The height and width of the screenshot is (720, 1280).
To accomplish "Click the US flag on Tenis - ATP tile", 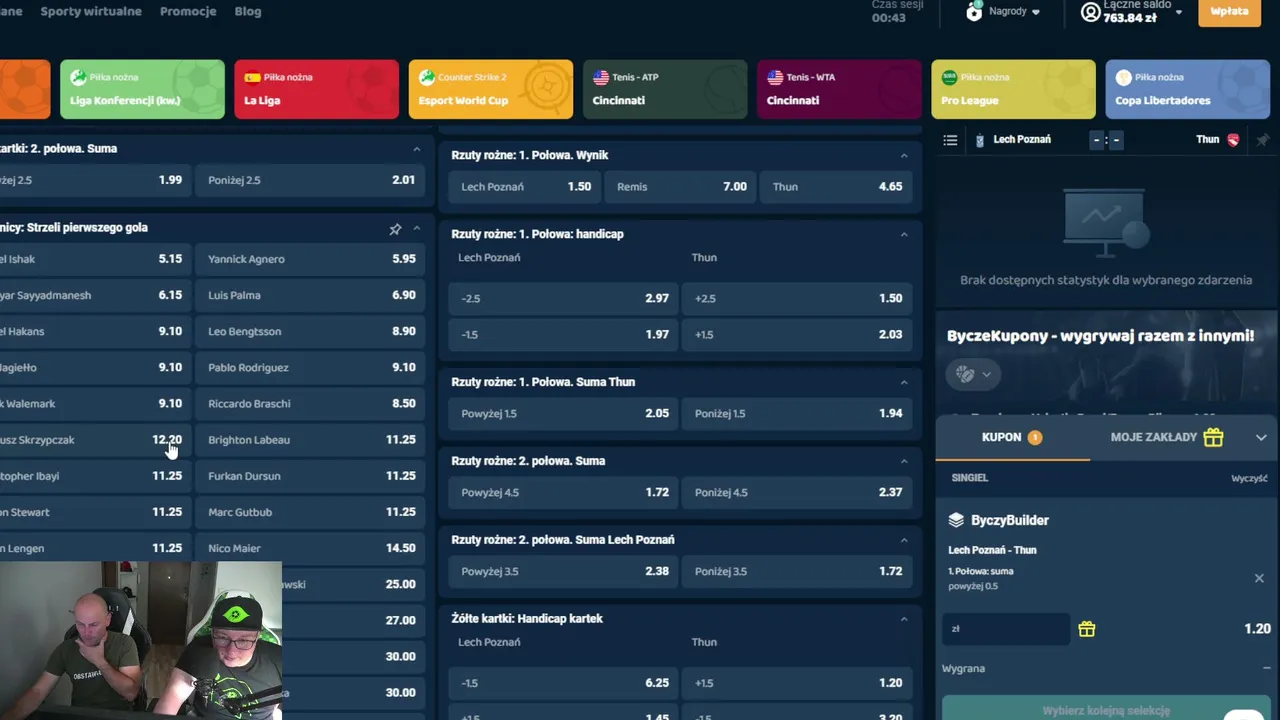I will (601, 77).
